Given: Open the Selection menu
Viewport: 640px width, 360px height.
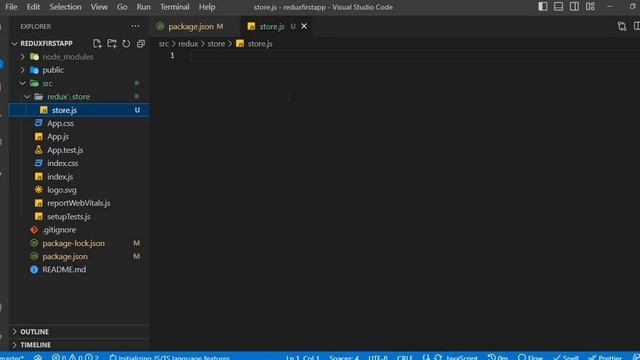Looking at the screenshot, I should click(65, 7).
